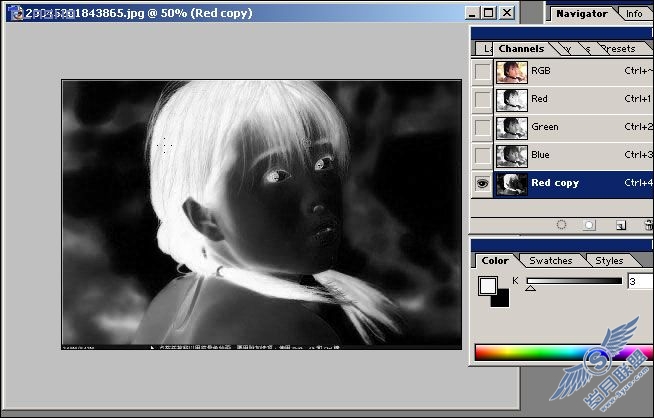Screen dimensions: 654x418
Task: Open the Presets tab
Action: tap(619, 49)
